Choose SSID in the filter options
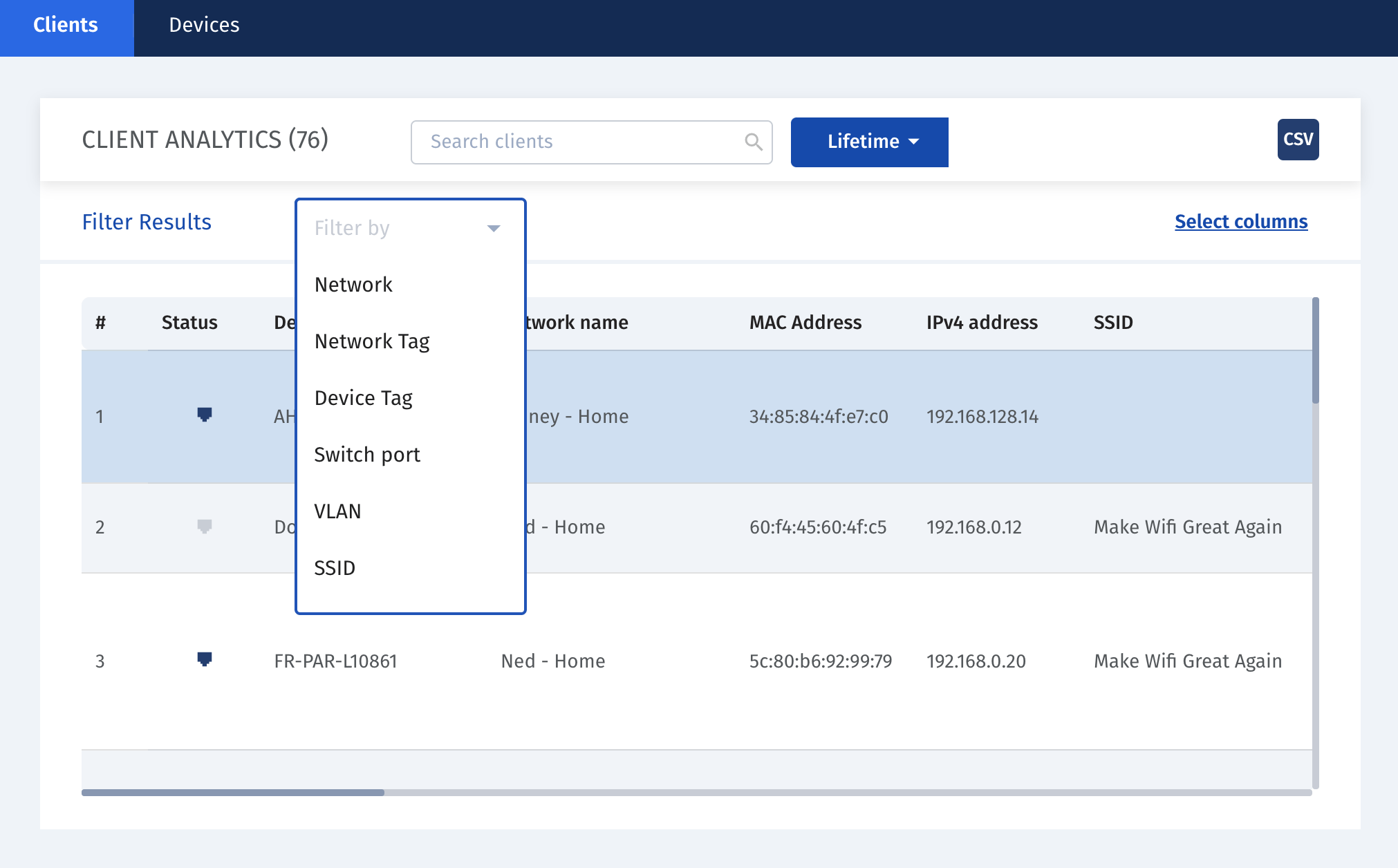Image resolution: width=1398 pixels, height=868 pixels. point(335,567)
